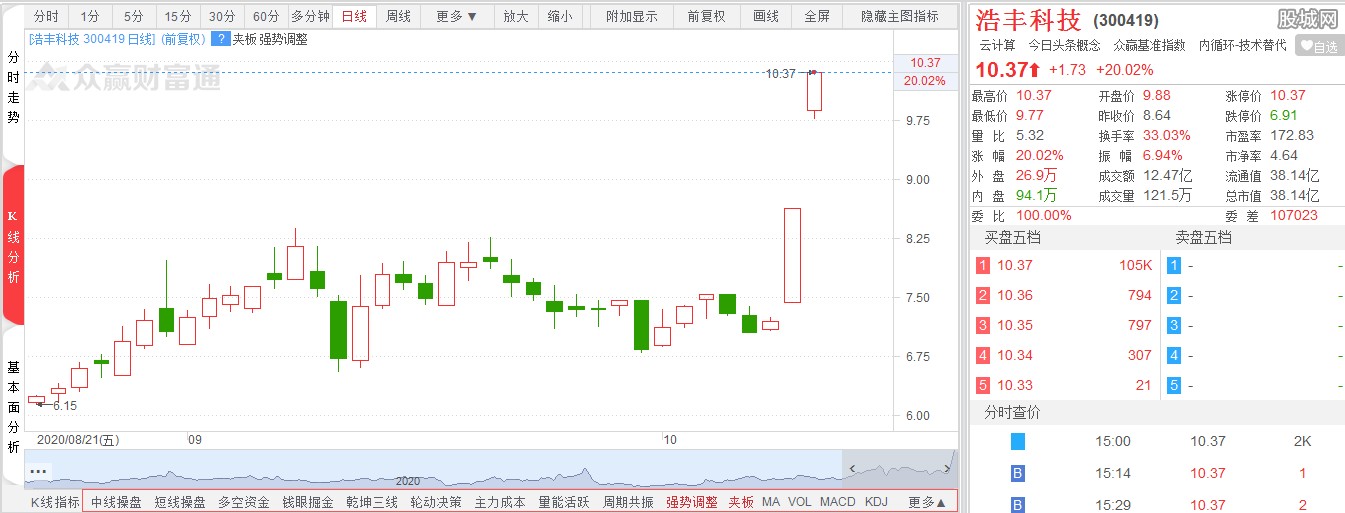This screenshot has height=513, width=1345.
Task: Toggle the red 夹板 indicator at the bottom
Action: (741, 502)
